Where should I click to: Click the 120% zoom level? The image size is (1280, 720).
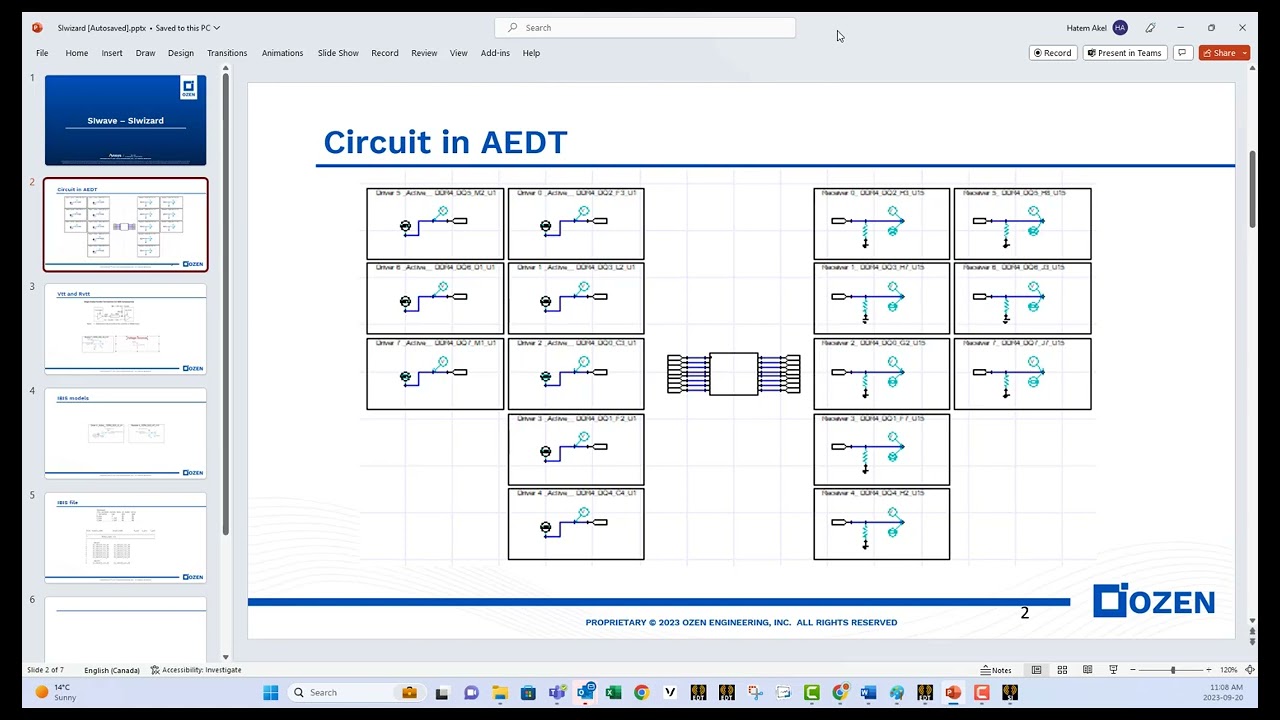pyautogui.click(x=1228, y=670)
